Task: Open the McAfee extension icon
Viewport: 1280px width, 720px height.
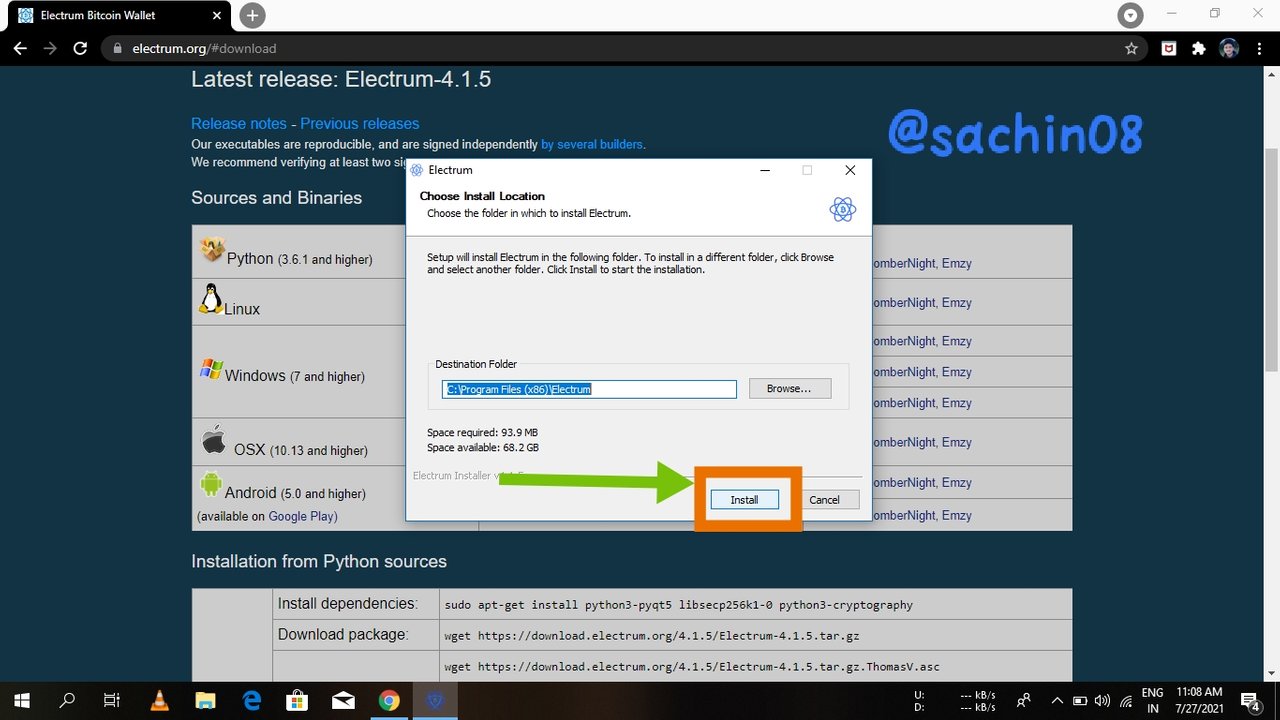Action: (1168, 48)
